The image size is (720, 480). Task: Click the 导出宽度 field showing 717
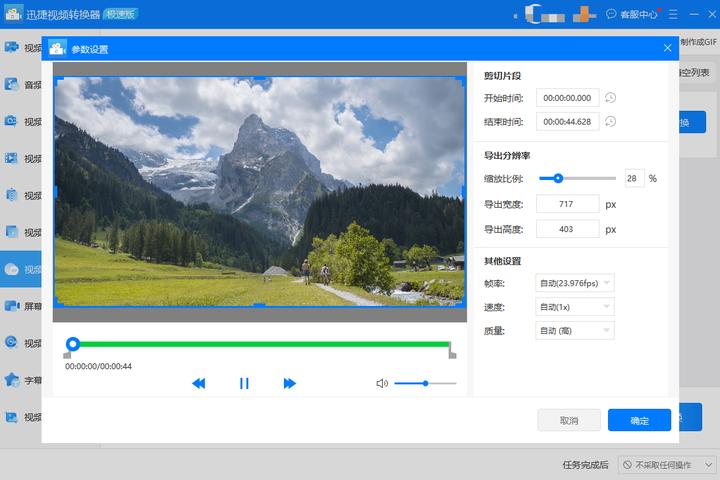point(568,204)
